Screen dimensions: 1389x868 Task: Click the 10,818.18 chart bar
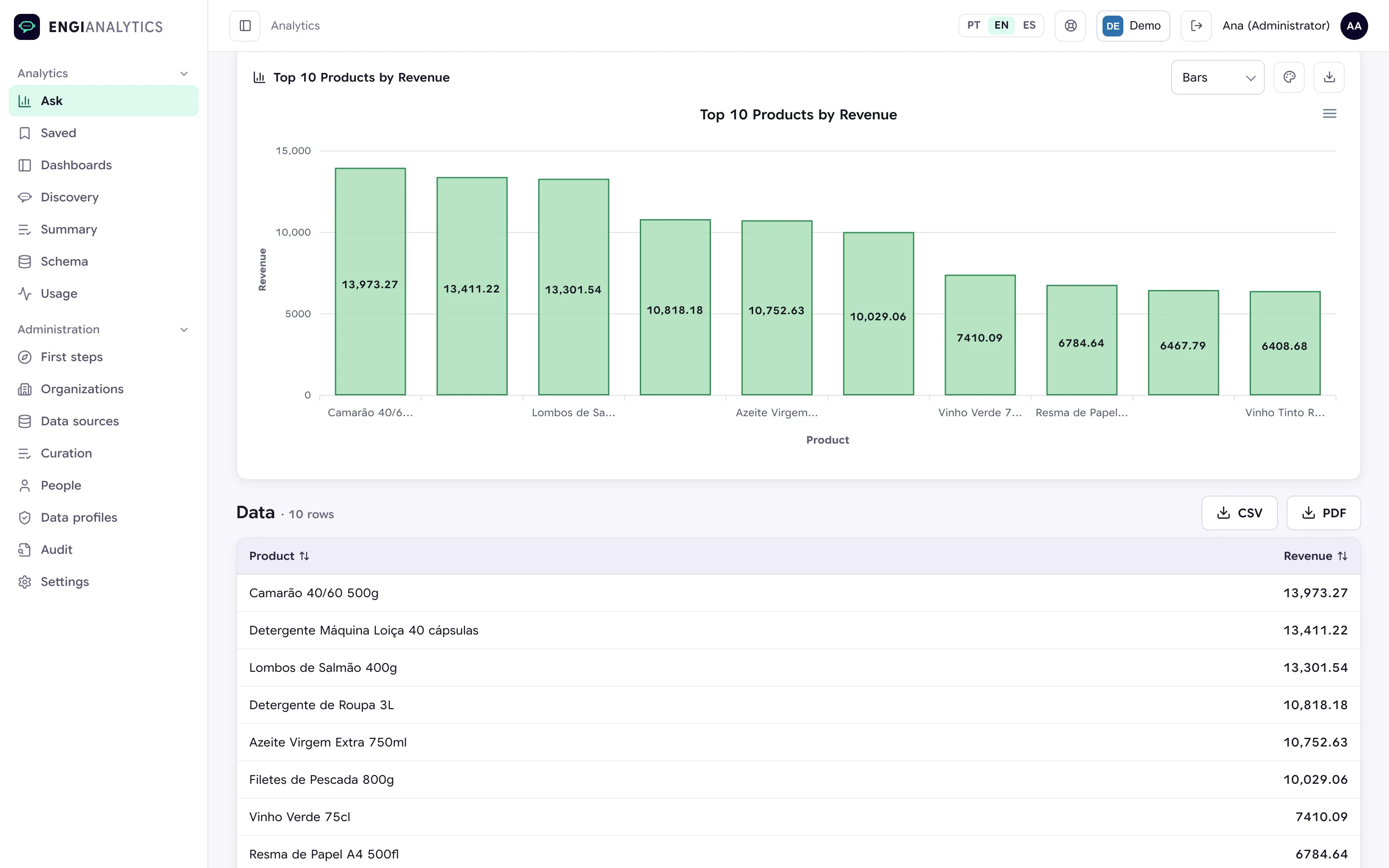(675, 307)
